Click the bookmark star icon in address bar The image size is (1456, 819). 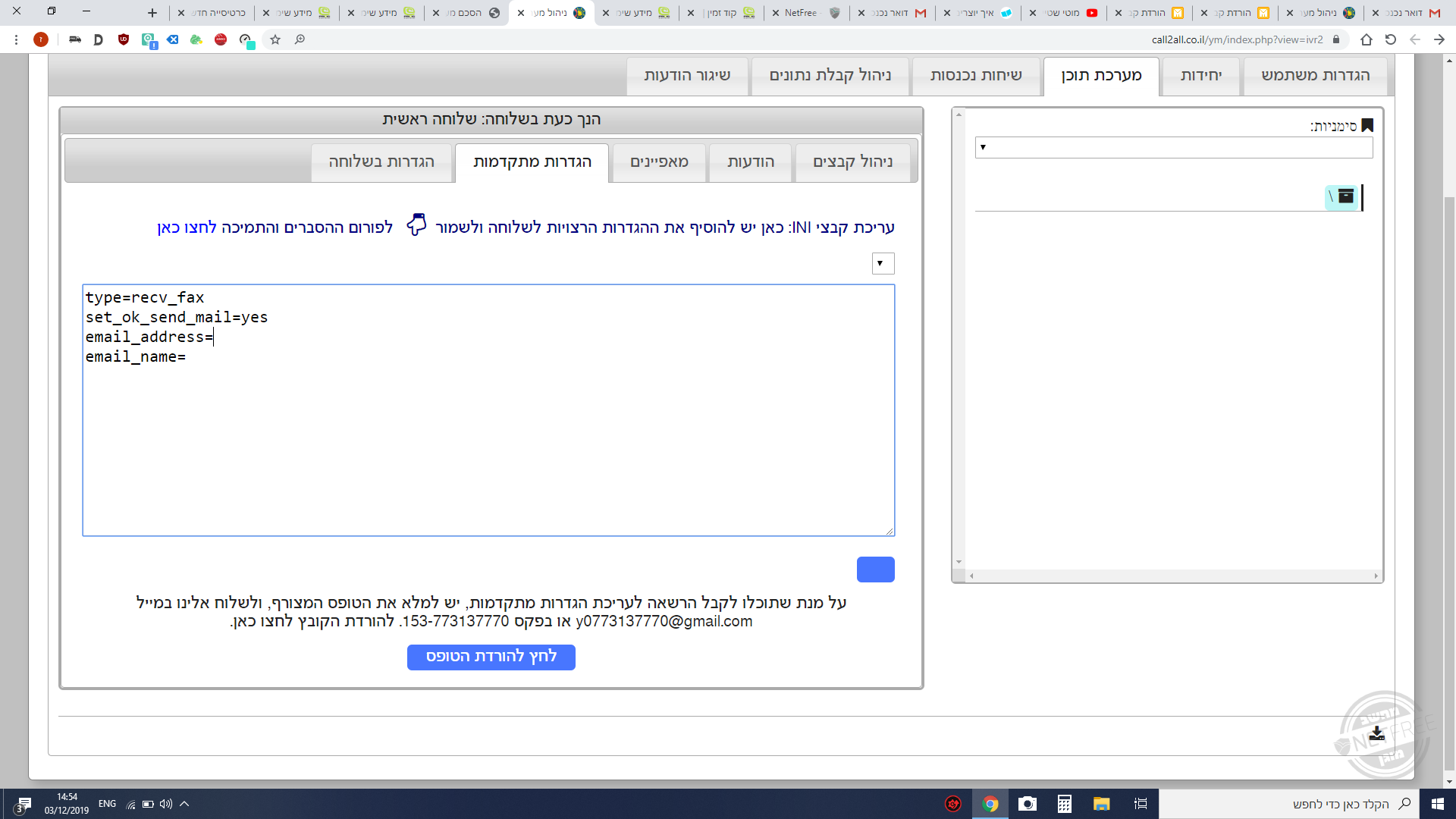point(275,39)
